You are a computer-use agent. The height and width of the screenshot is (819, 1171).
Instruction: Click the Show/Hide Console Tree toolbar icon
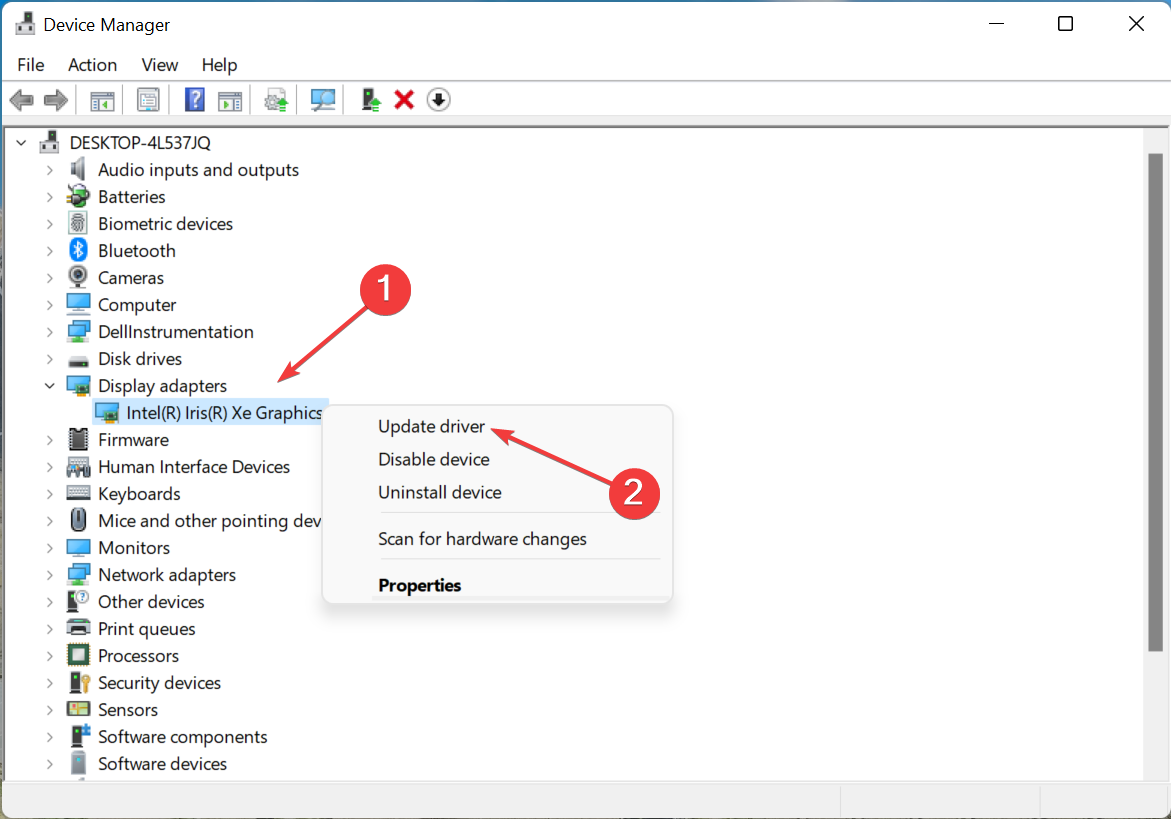coord(102,100)
